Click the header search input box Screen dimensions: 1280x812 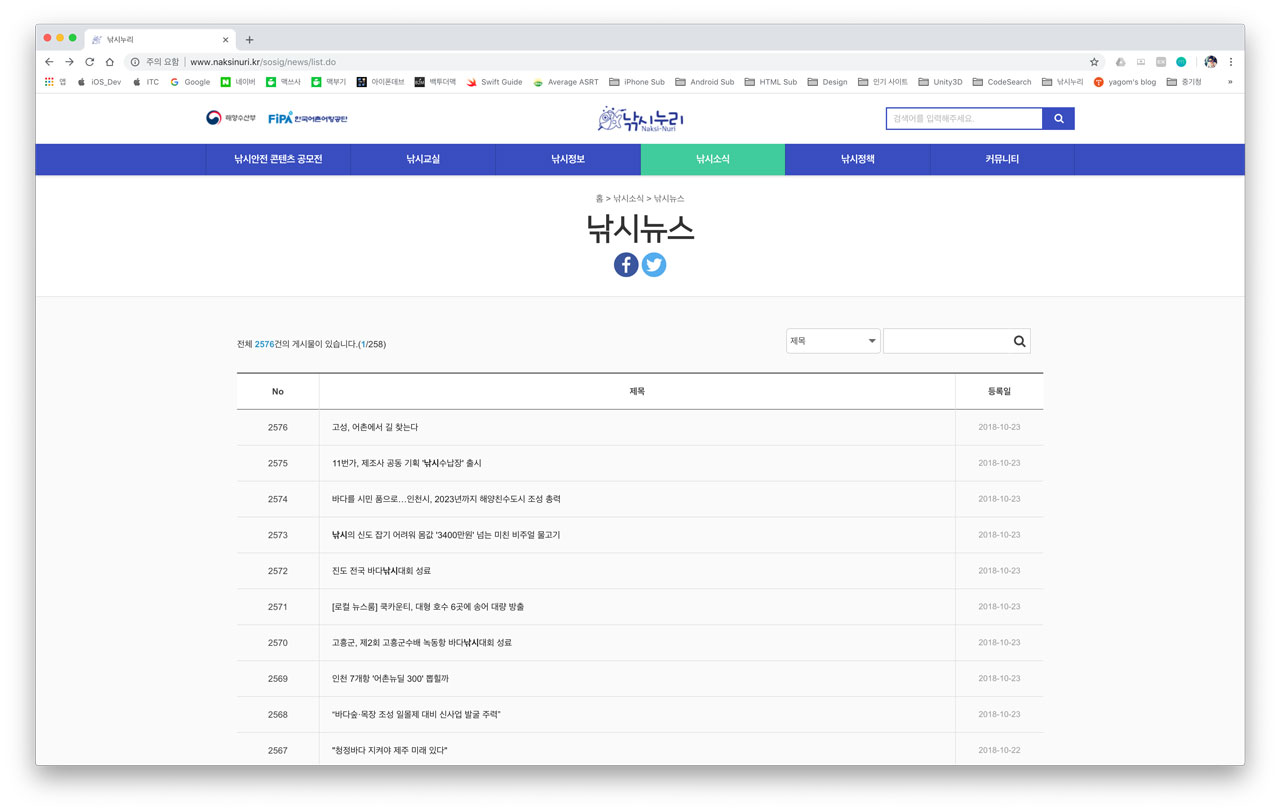pyautogui.click(x=964, y=119)
